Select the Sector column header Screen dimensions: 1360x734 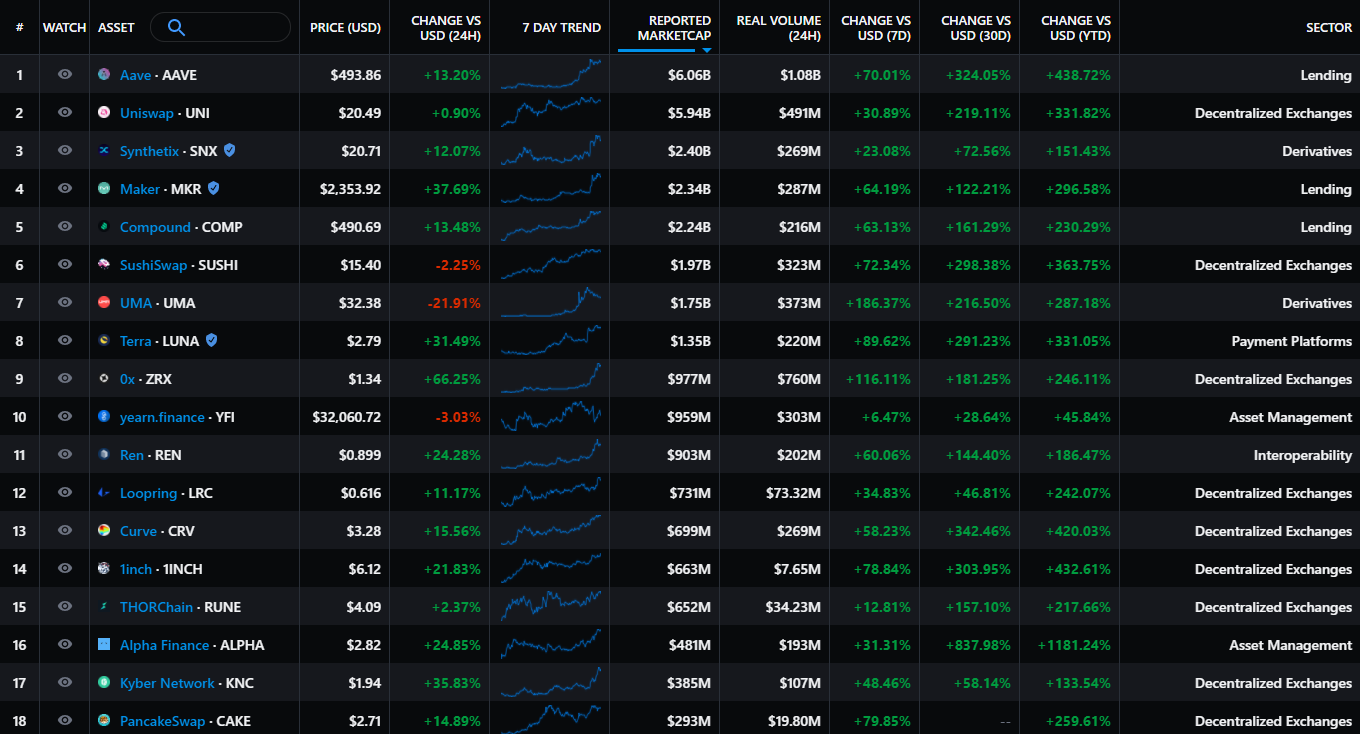pyautogui.click(x=1328, y=27)
